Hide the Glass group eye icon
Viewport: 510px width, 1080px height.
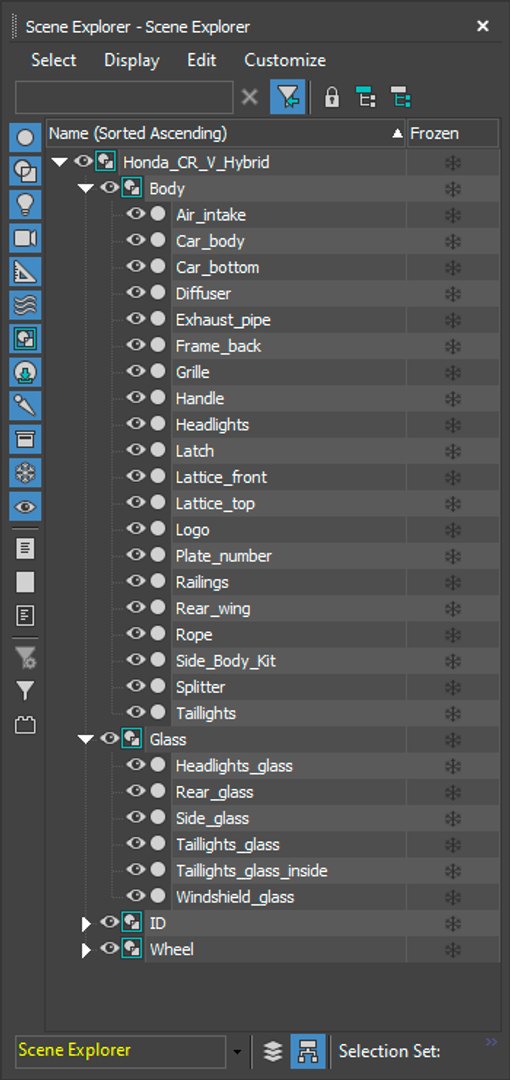click(x=110, y=738)
